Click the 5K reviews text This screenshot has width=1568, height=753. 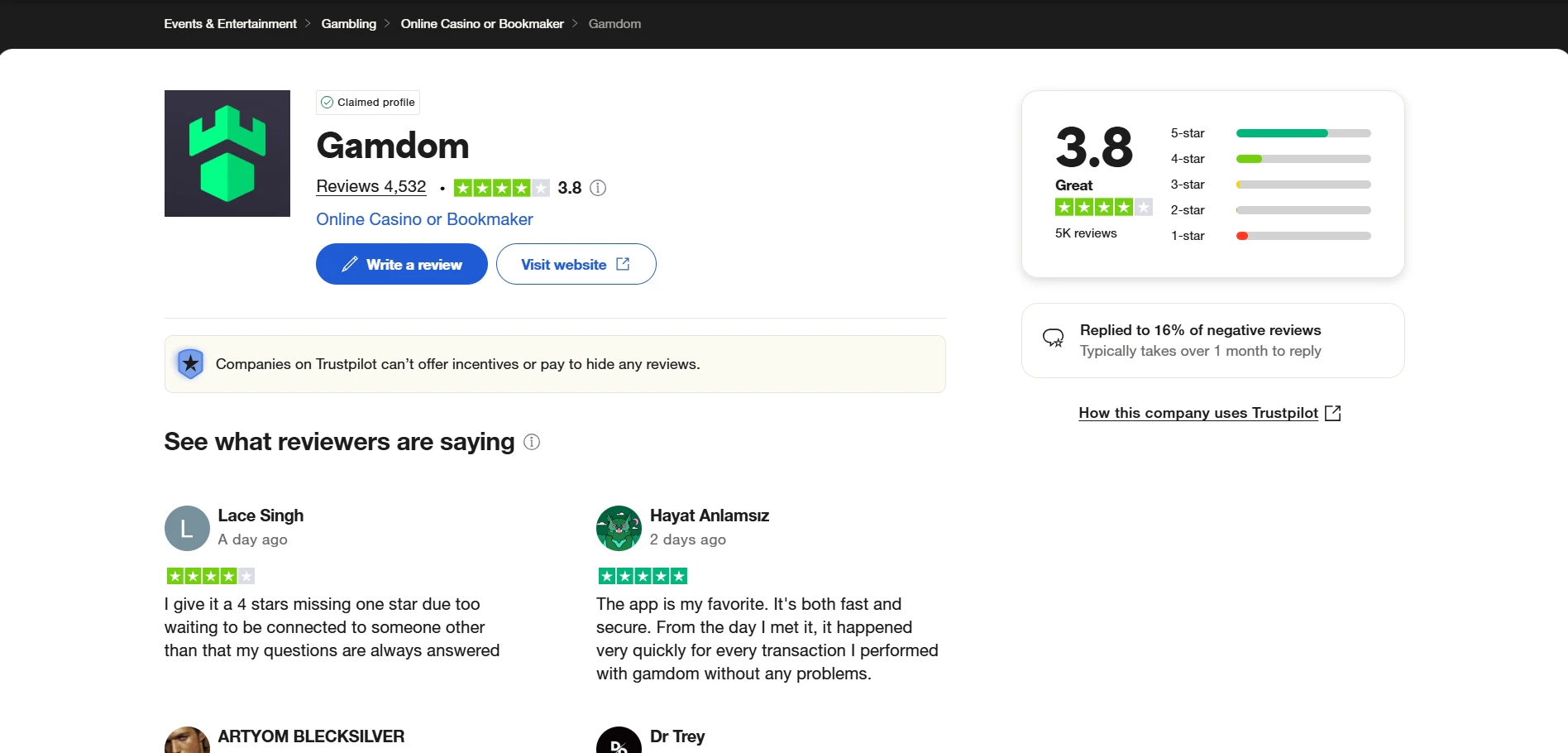click(x=1086, y=233)
